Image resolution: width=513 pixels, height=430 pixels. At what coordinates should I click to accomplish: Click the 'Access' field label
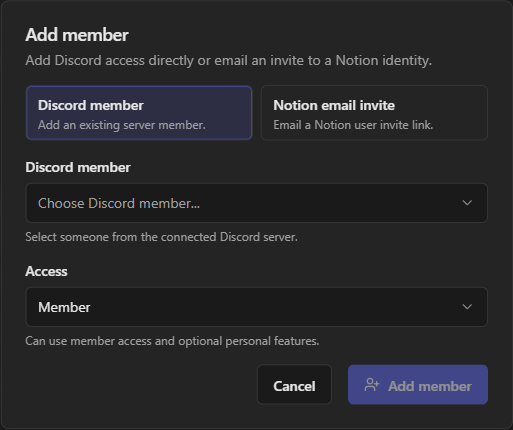(46, 271)
